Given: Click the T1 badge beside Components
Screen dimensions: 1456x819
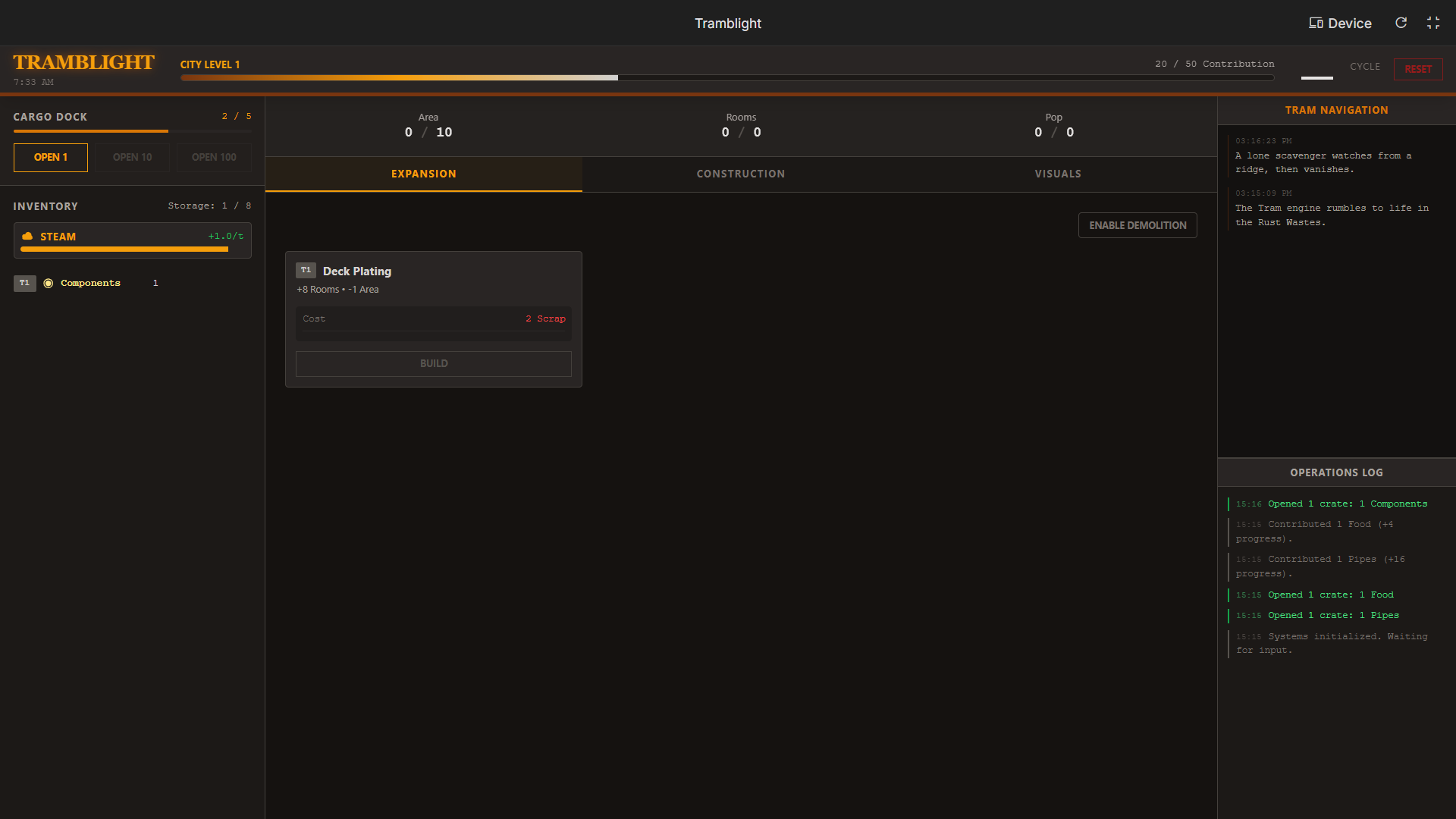Looking at the screenshot, I should (x=24, y=283).
